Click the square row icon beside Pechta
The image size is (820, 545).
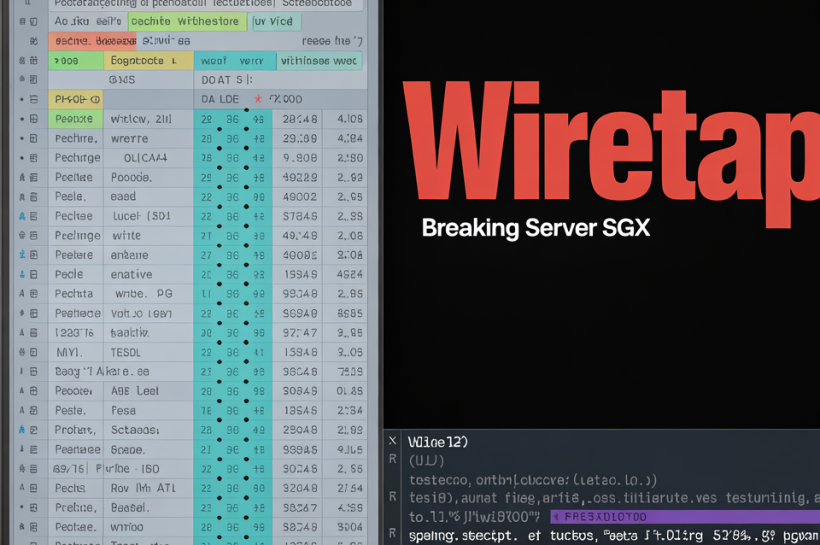click(x=33, y=294)
